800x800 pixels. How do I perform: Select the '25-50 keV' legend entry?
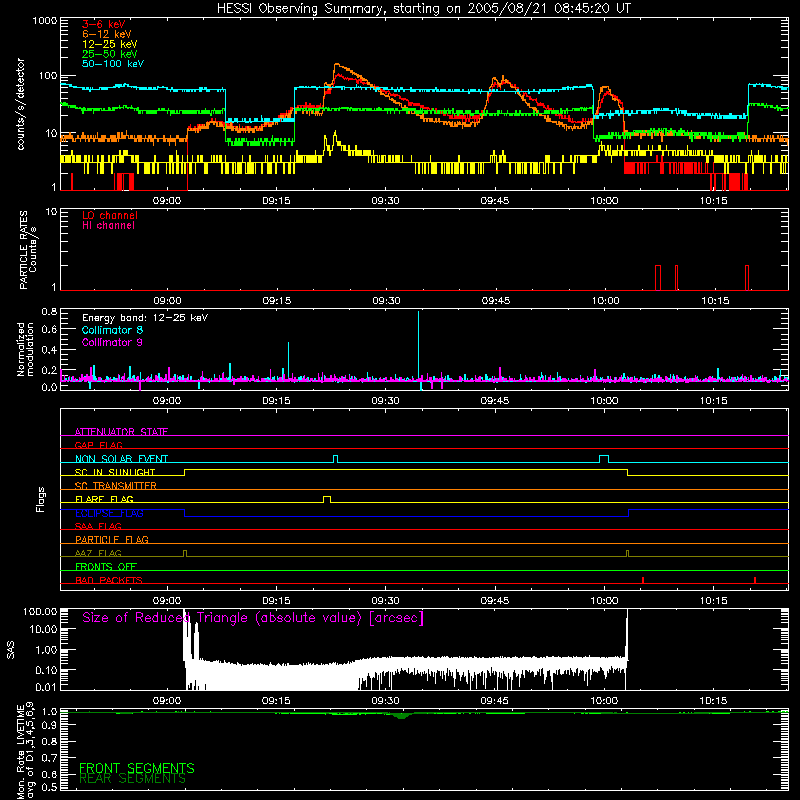(x=109, y=54)
